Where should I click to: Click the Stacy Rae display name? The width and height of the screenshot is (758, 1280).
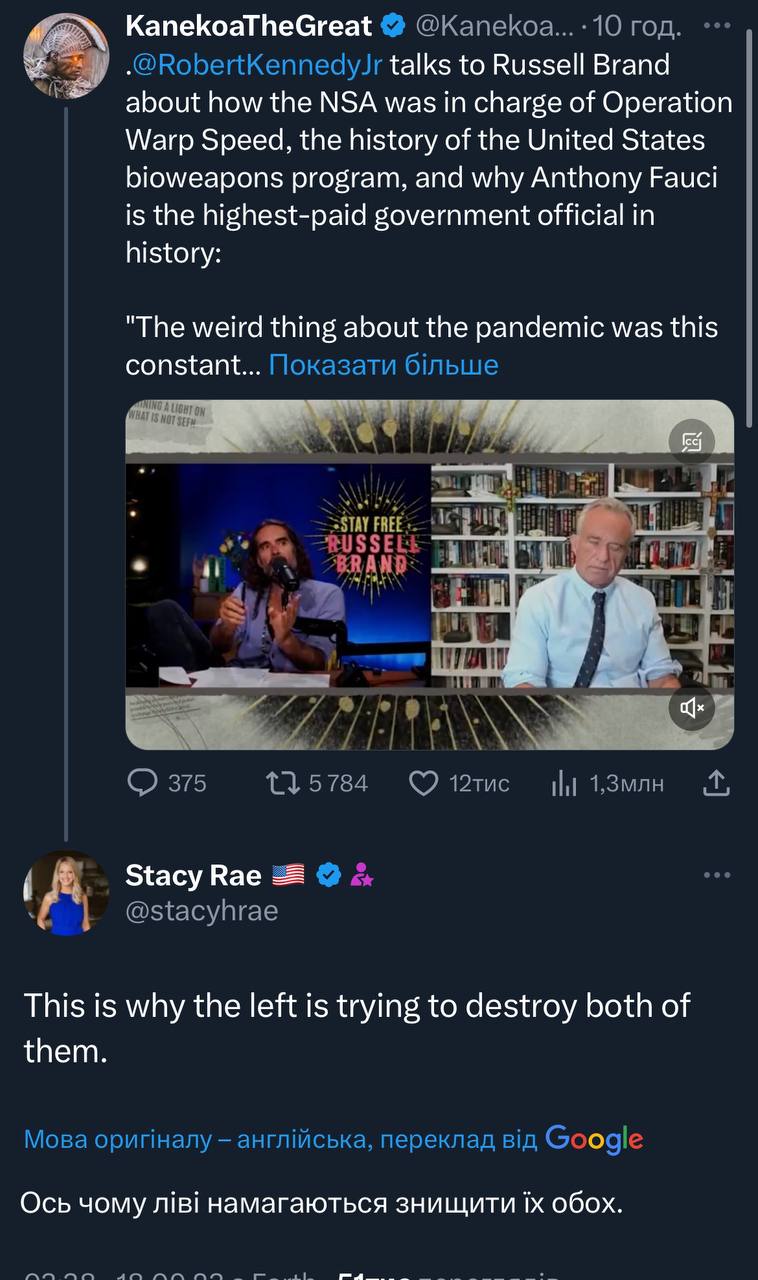click(x=193, y=876)
